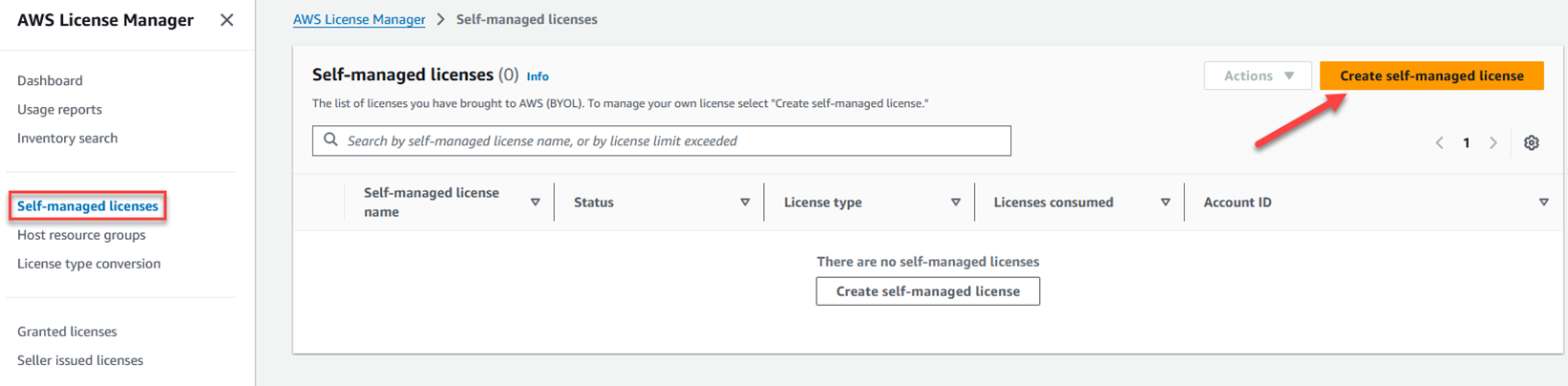Open License type conversion page

pos(89,264)
